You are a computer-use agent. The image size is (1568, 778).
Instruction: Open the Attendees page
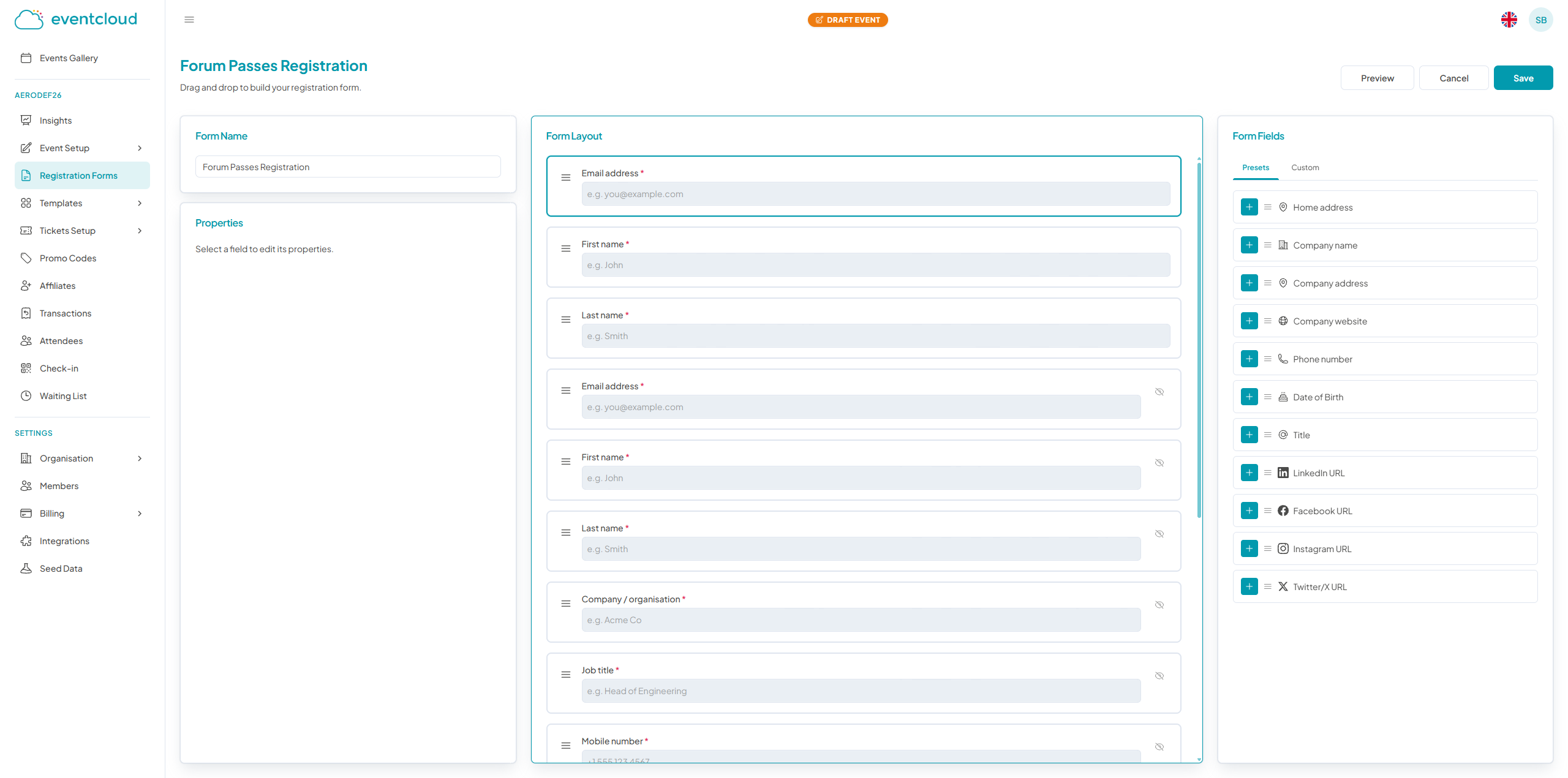tap(82, 341)
